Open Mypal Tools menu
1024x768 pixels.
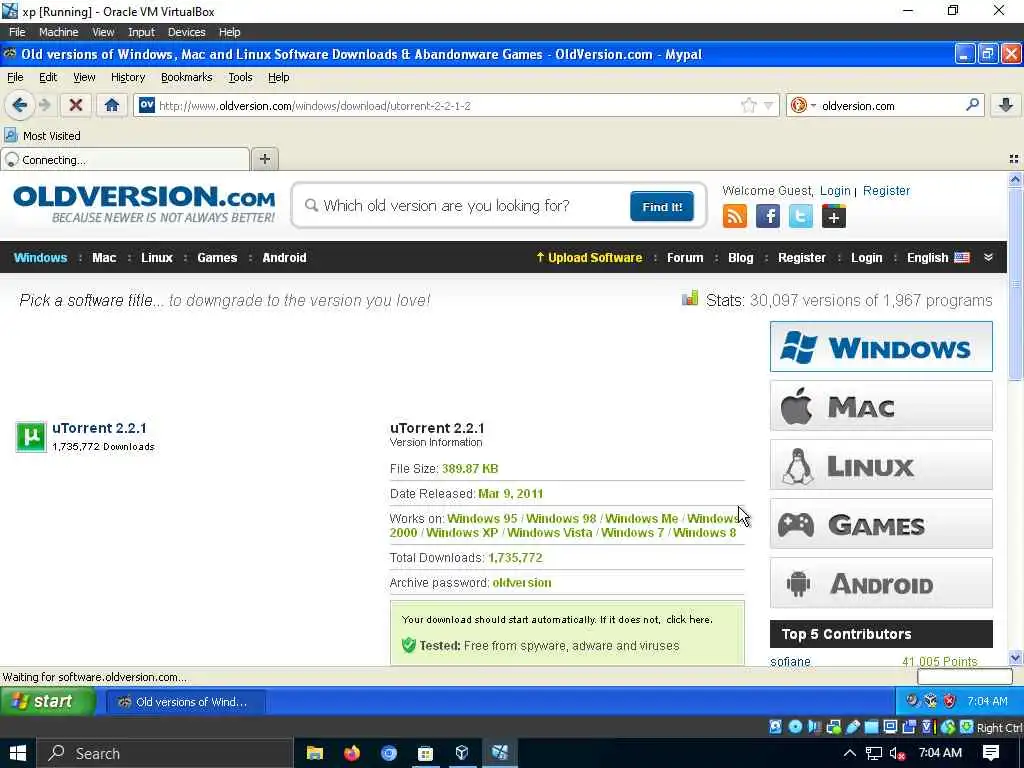pos(240,77)
